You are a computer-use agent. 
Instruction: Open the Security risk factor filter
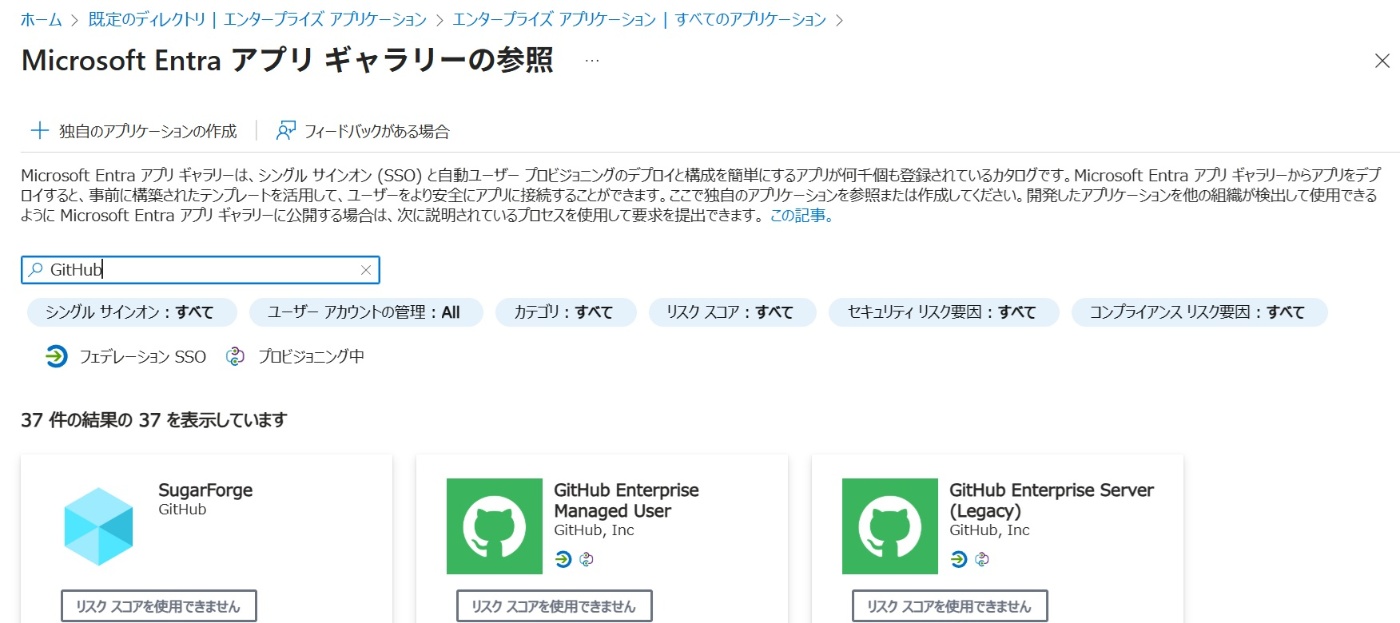click(x=944, y=312)
